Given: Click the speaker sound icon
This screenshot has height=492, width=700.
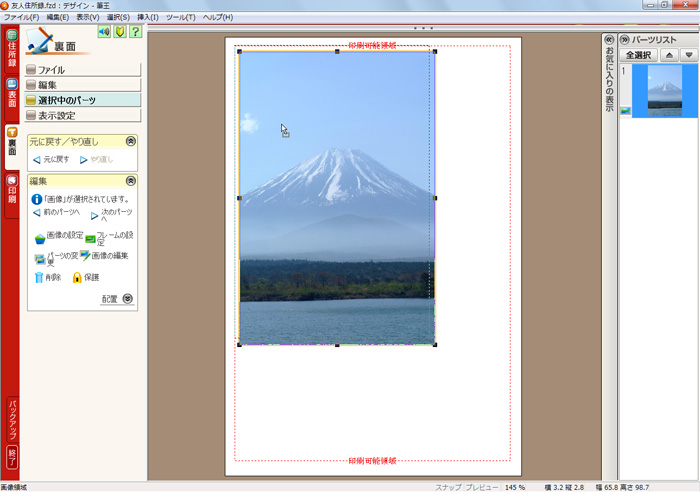Looking at the screenshot, I should 104,32.
